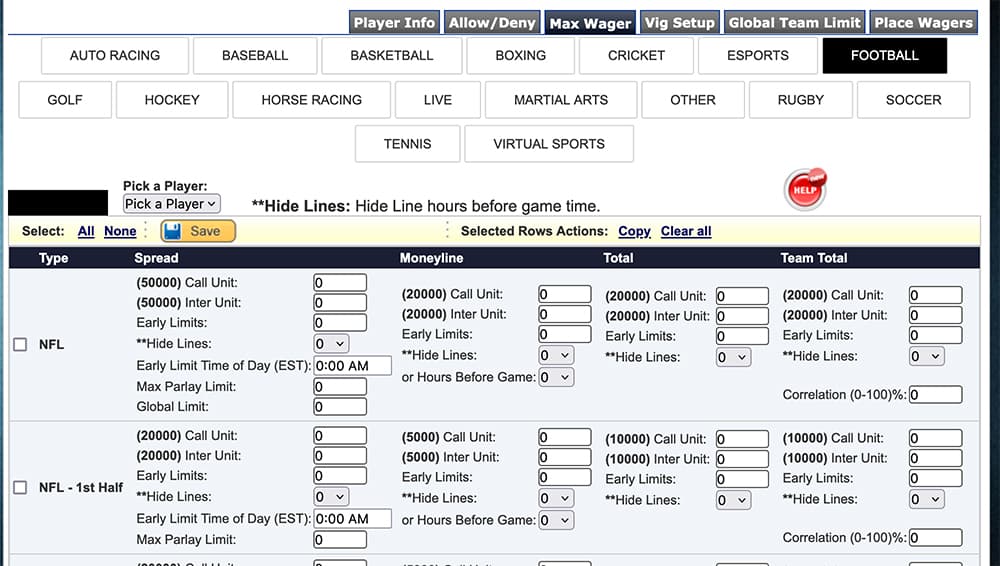Focus NFL Correlation (0-100)% field

point(936,394)
